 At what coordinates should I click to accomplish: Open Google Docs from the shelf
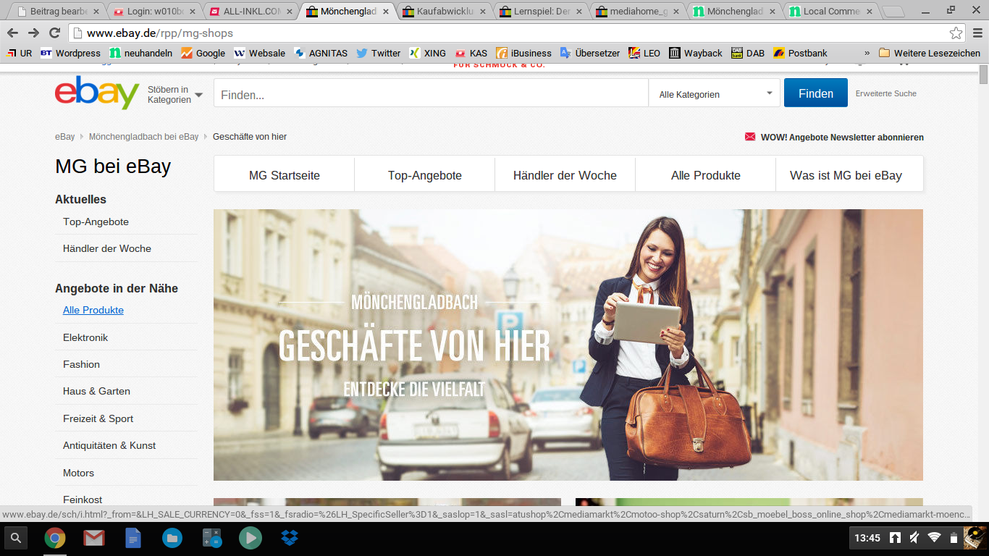[x=133, y=538]
